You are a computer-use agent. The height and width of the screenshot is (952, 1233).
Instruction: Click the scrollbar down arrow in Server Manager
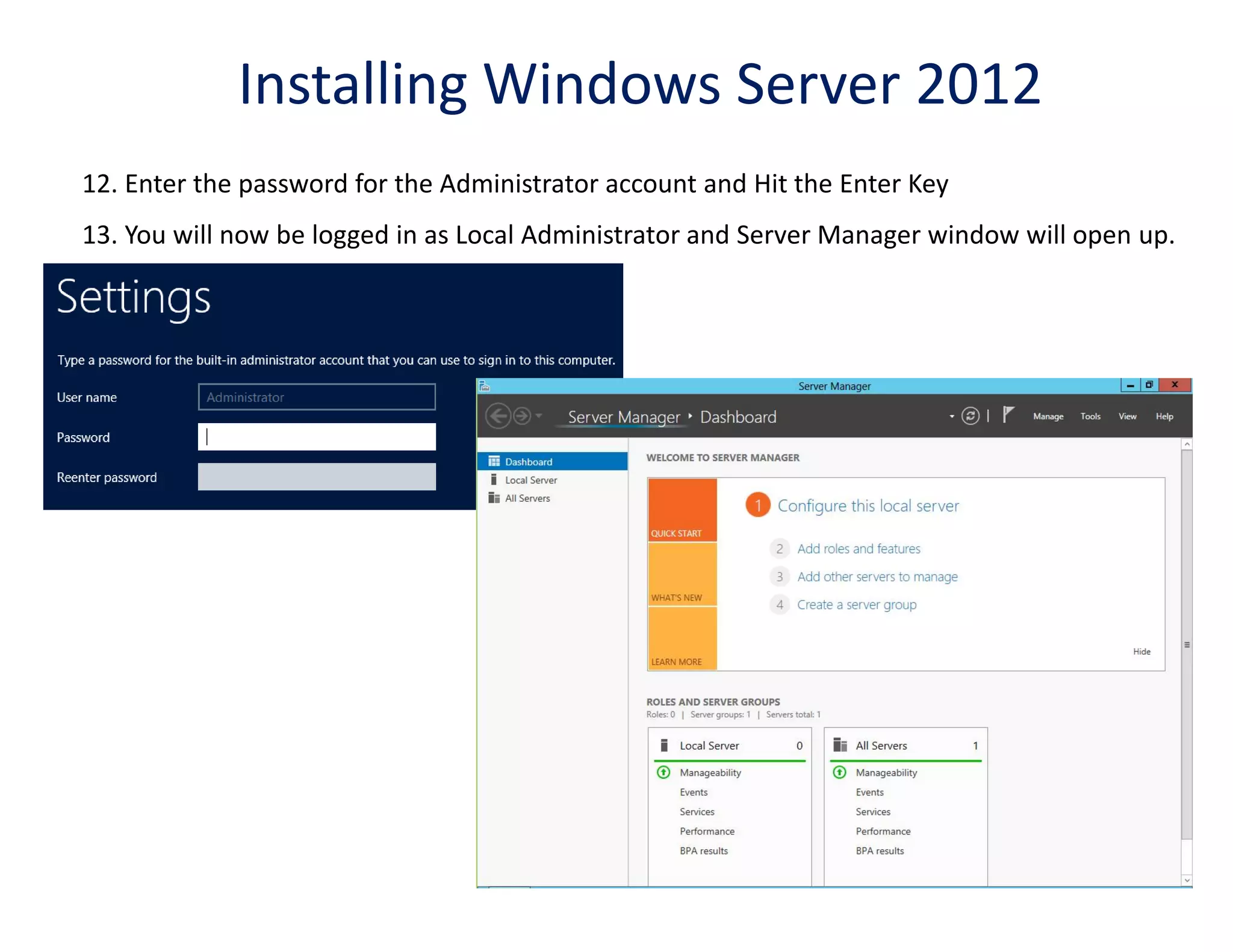(1187, 880)
